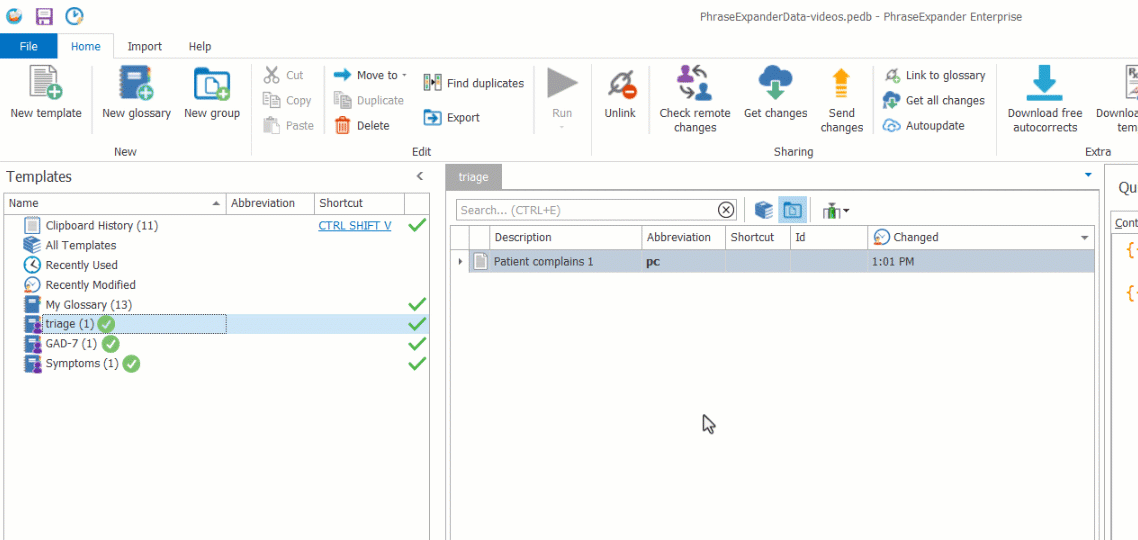Create a New glossary
1138x540 pixels.
pyautogui.click(x=136, y=92)
